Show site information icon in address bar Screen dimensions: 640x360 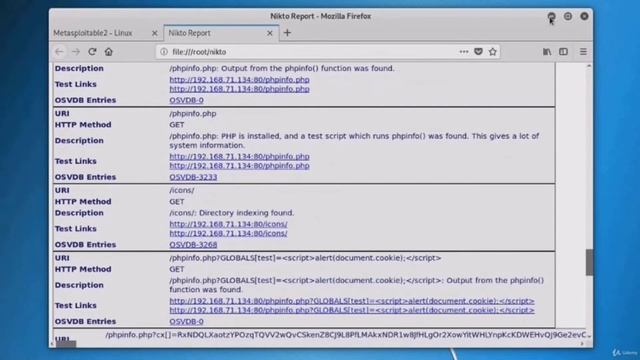164,52
